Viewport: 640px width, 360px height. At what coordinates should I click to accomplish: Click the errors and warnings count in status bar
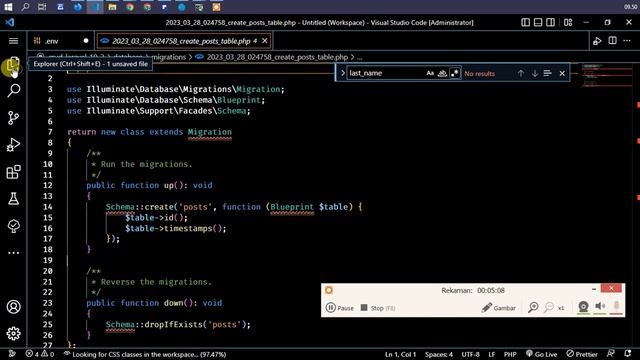40,354
